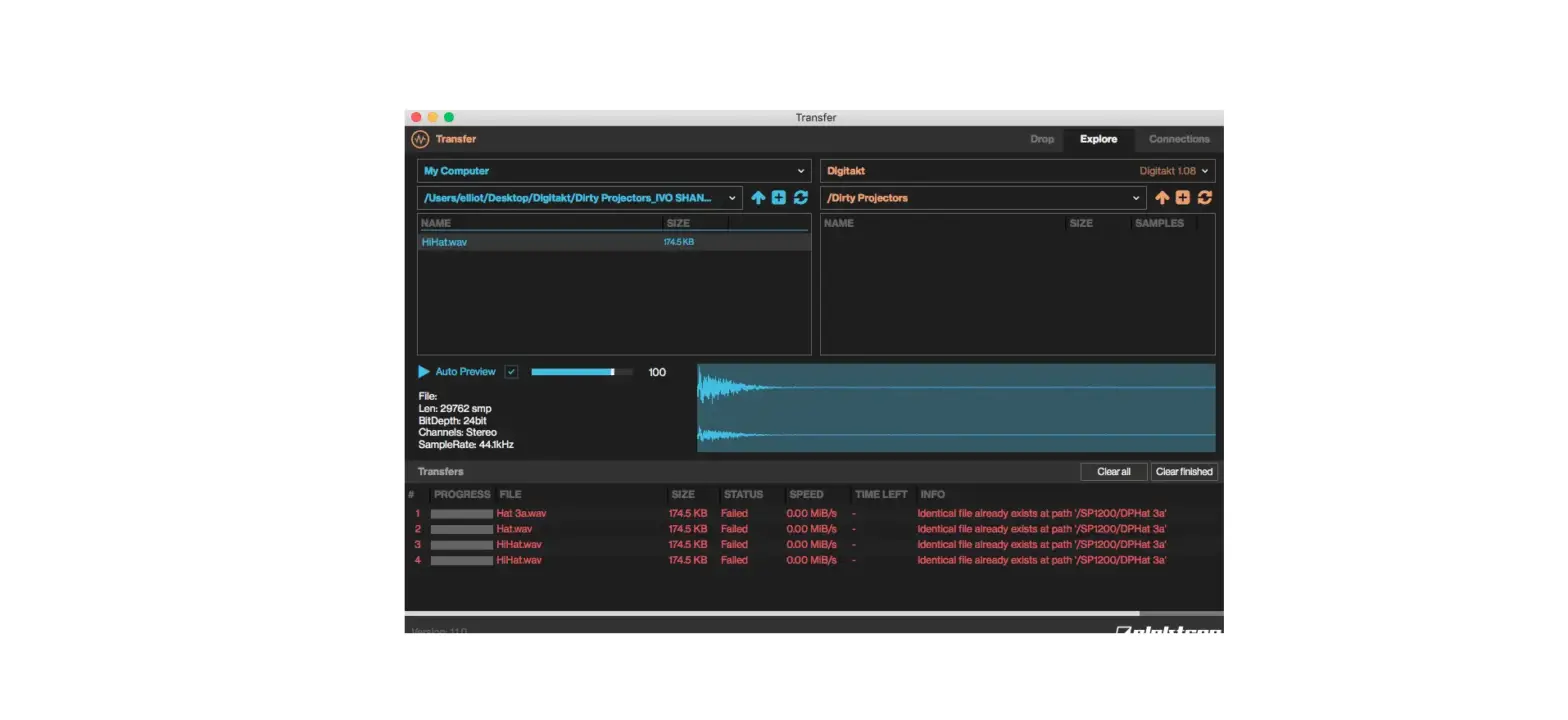
Task: Open the /Dirty Projectors path dropdown
Action: [x=983, y=198]
